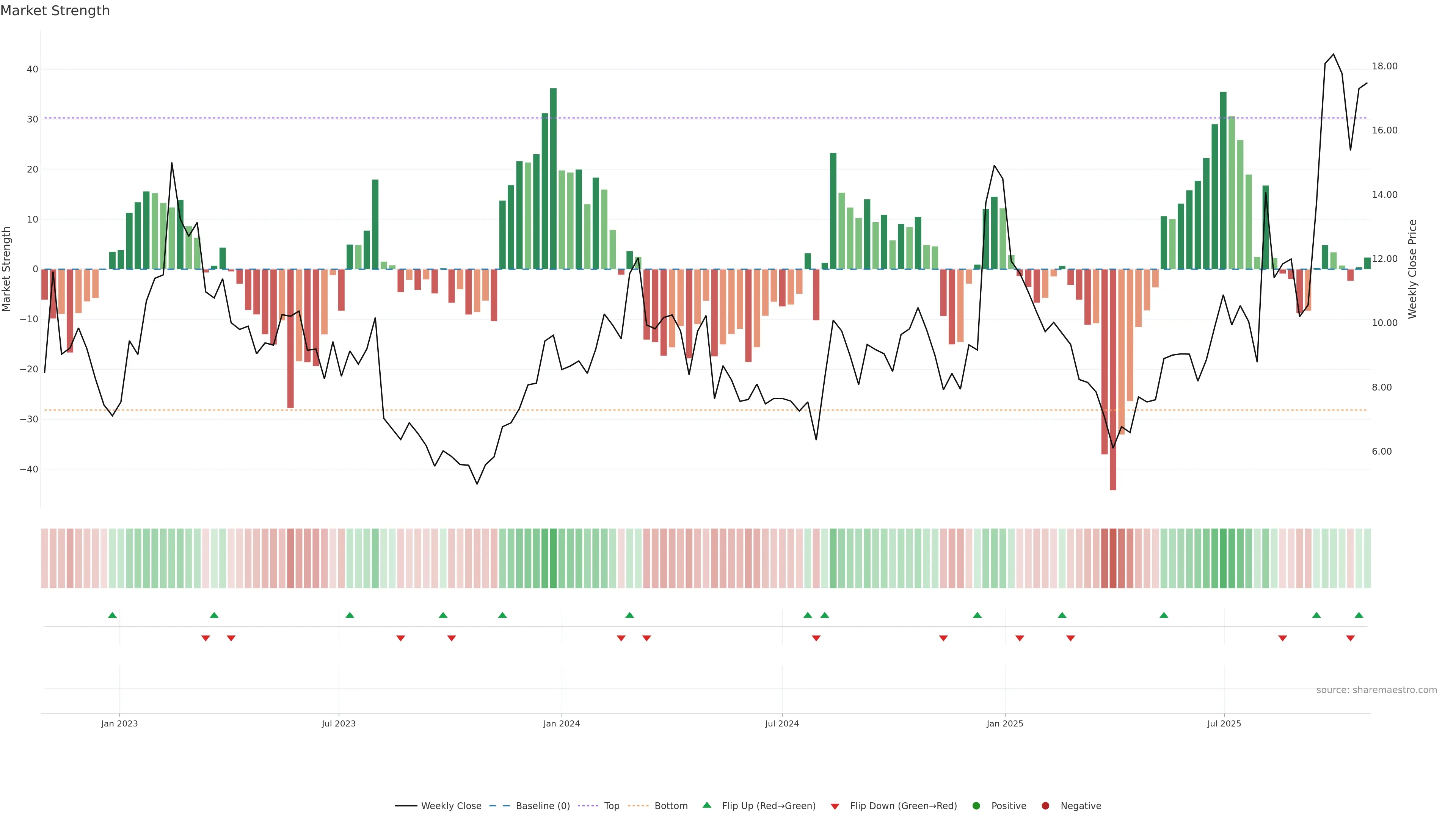Click the Jul 2025 axis label
This screenshot has height=819, width=1456.
(x=1224, y=723)
